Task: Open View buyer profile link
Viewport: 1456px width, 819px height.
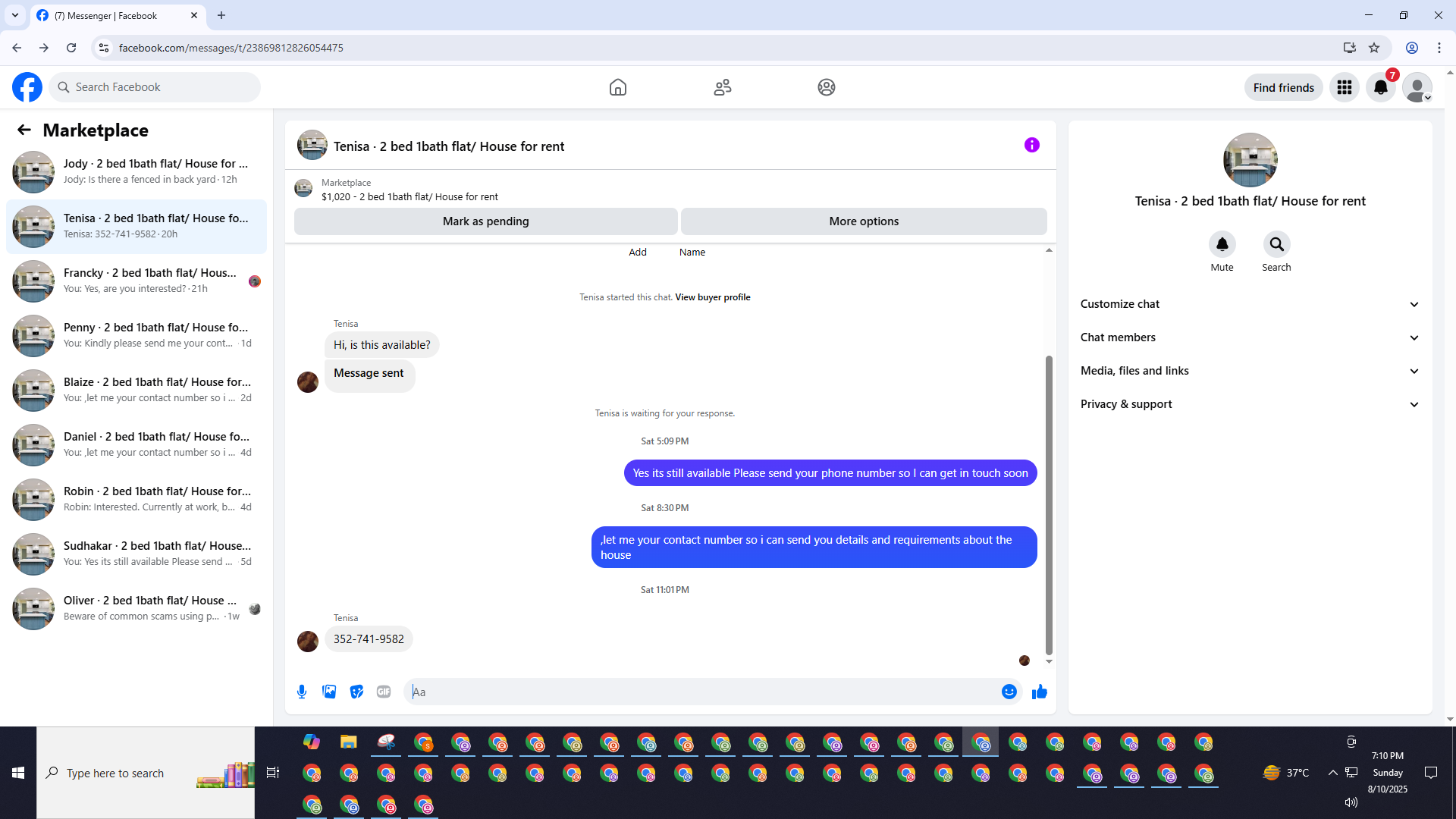Action: (712, 297)
